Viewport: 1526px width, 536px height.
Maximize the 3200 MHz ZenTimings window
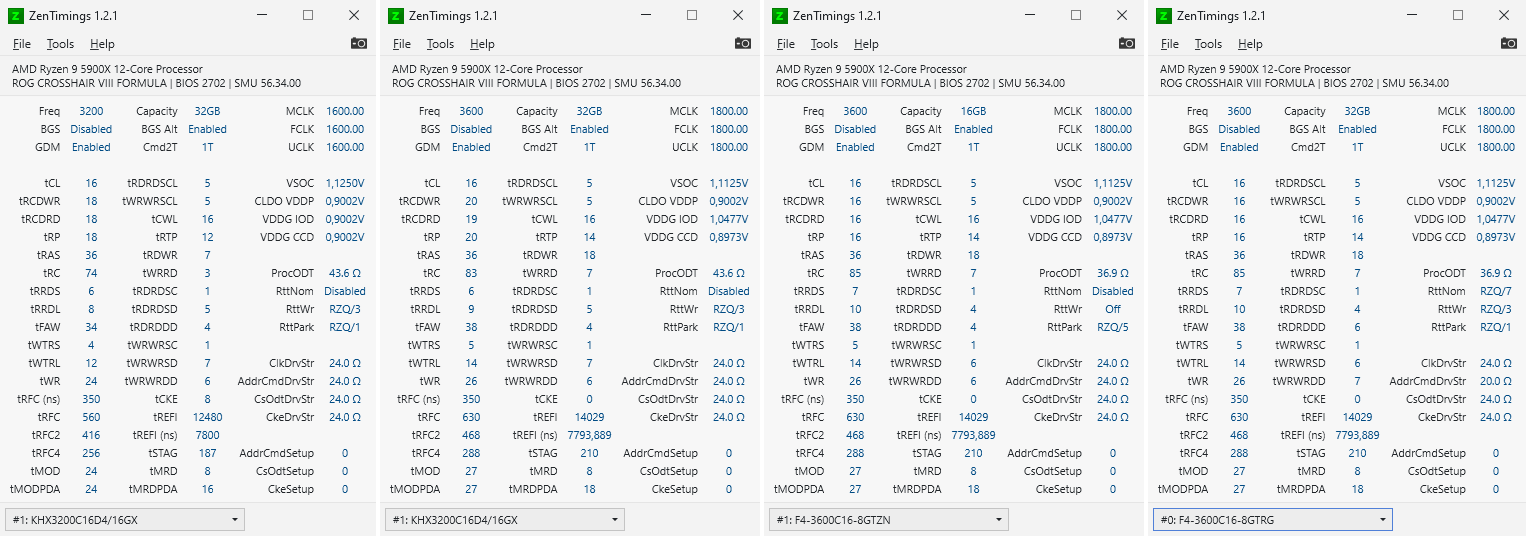(308, 15)
